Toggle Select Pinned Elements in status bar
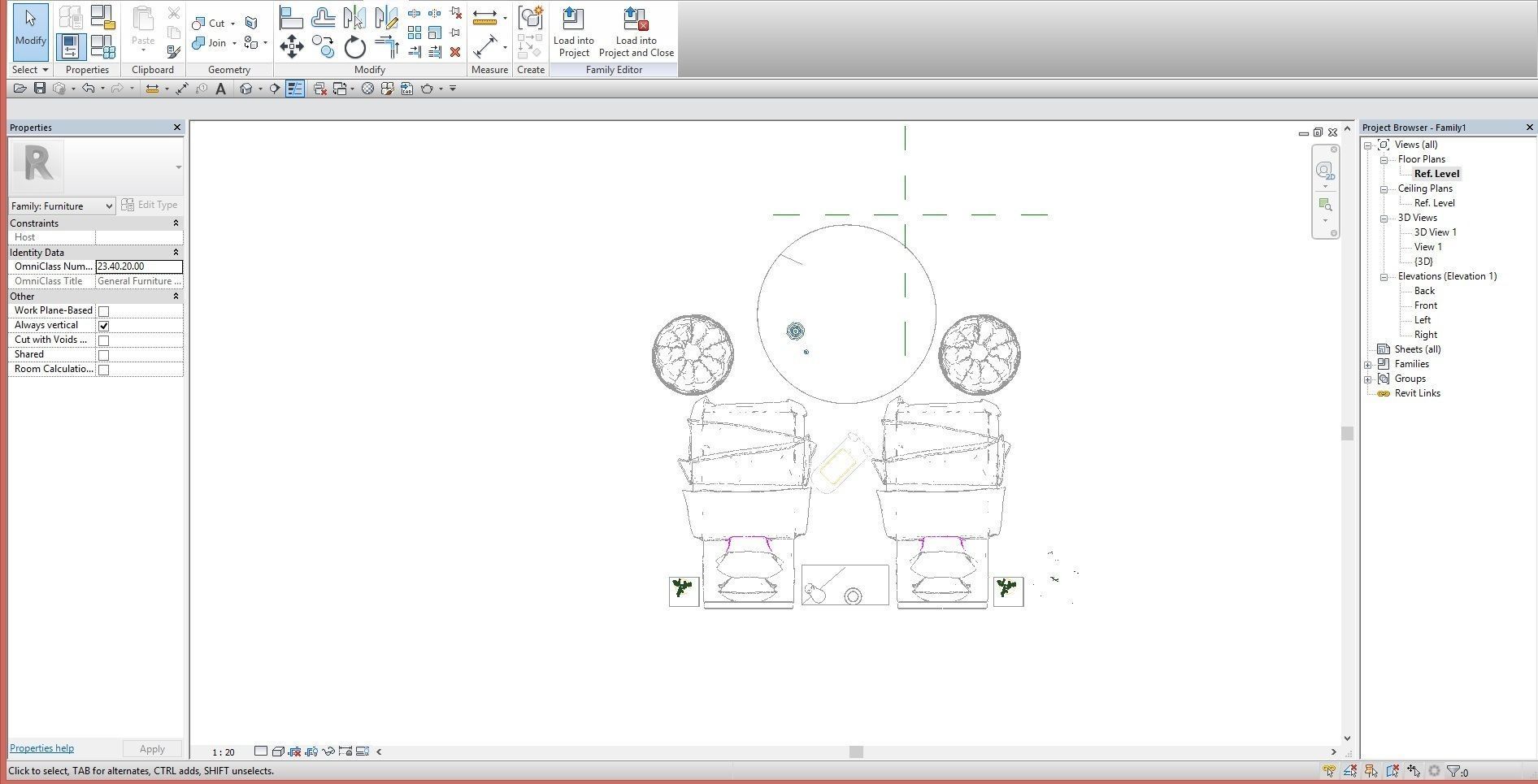Image resolution: width=1538 pixels, height=784 pixels. (1371, 771)
